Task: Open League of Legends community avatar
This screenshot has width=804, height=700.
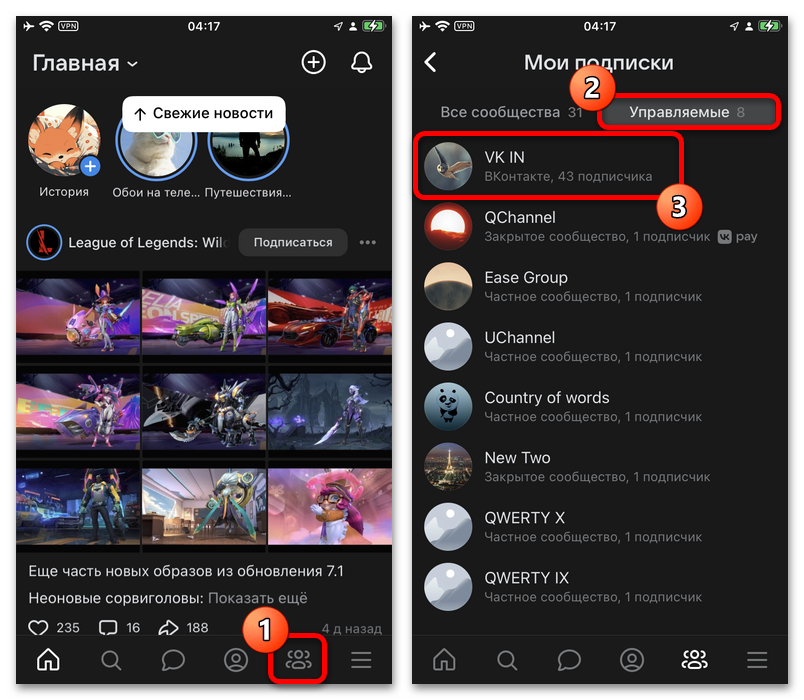Action: pos(44,242)
